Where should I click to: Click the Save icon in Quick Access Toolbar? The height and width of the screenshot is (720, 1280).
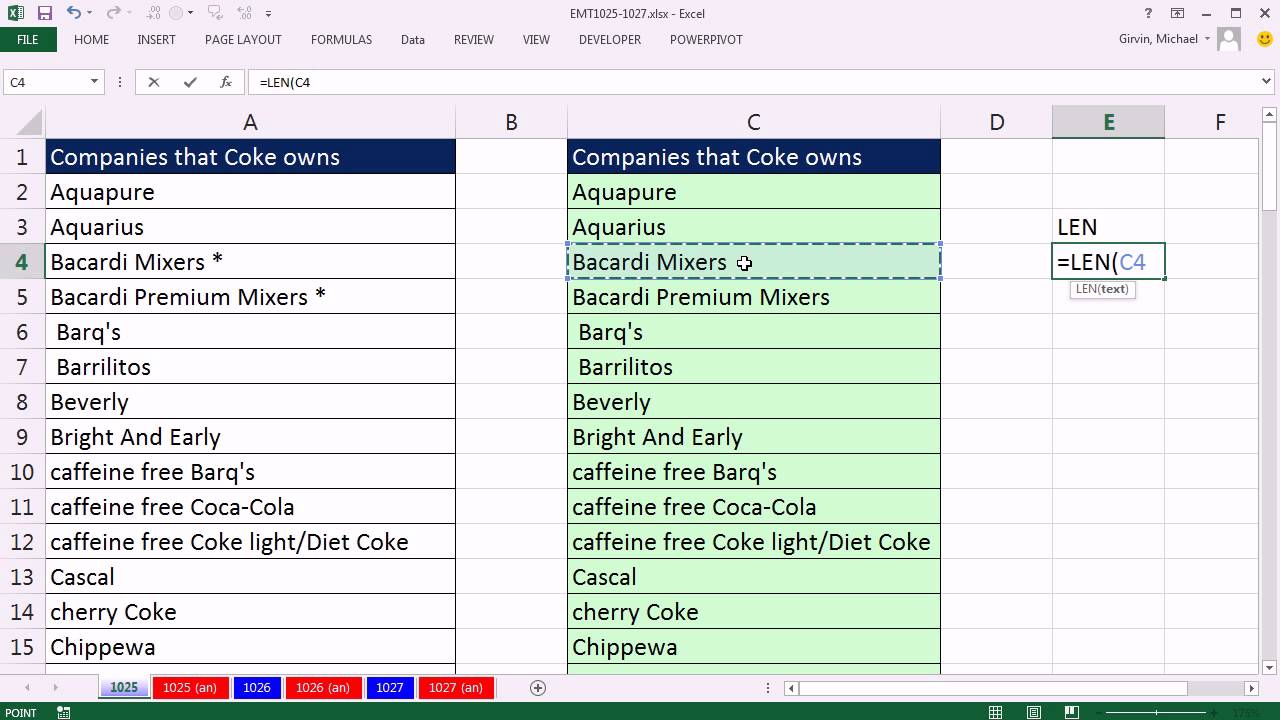click(x=44, y=14)
